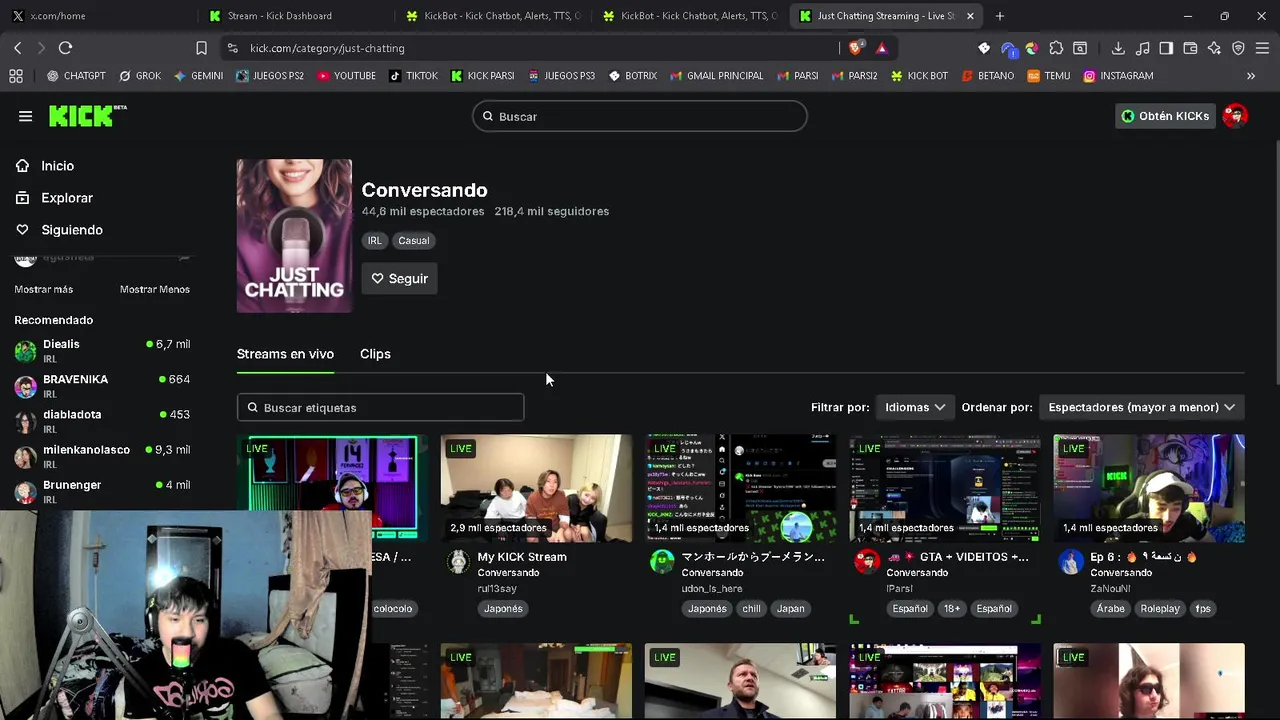Open the TIKTOK bookmark
This screenshot has width=1280, height=720.
click(413, 76)
